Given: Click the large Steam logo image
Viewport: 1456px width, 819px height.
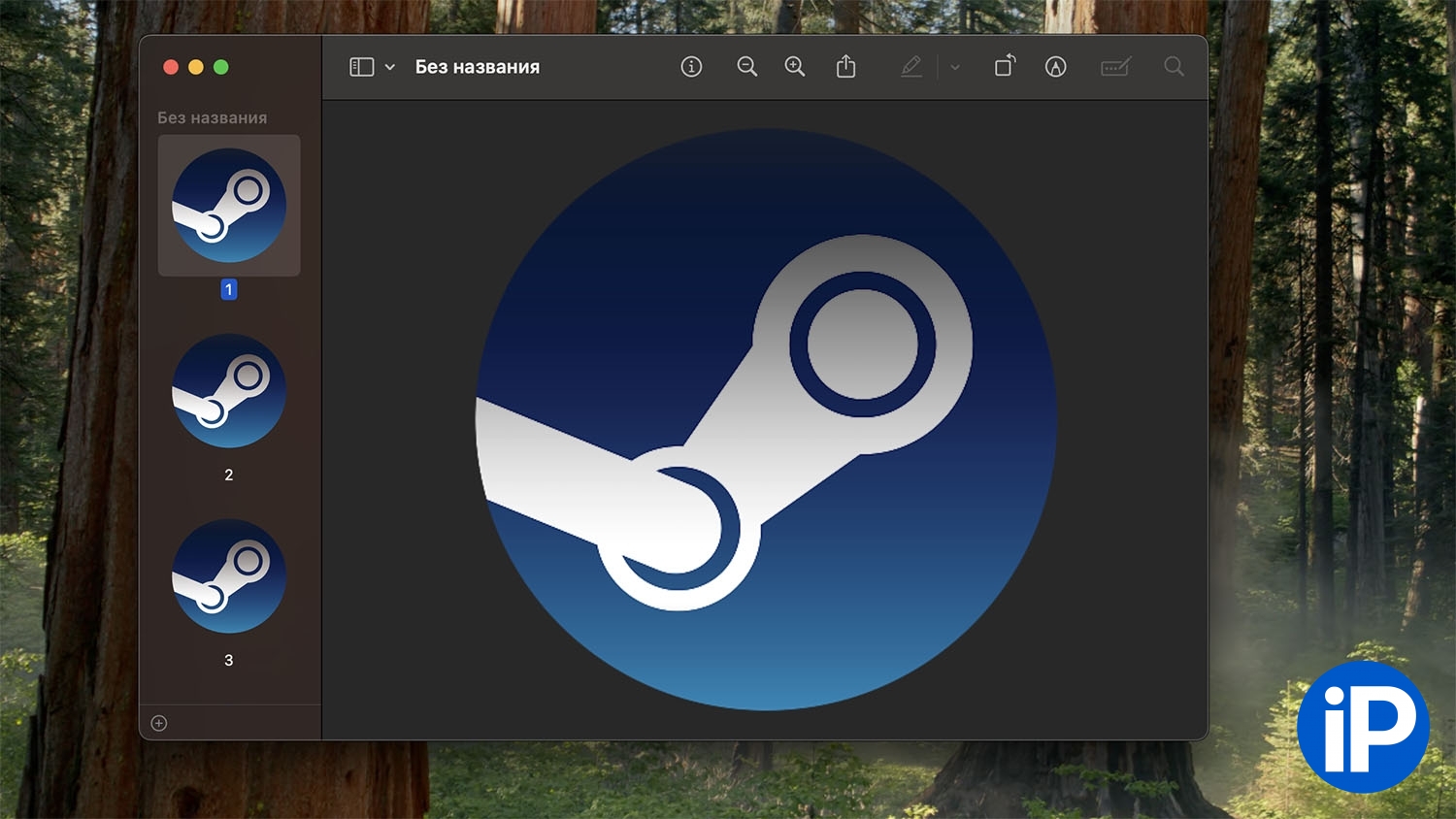Looking at the screenshot, I should coord(766,419).
